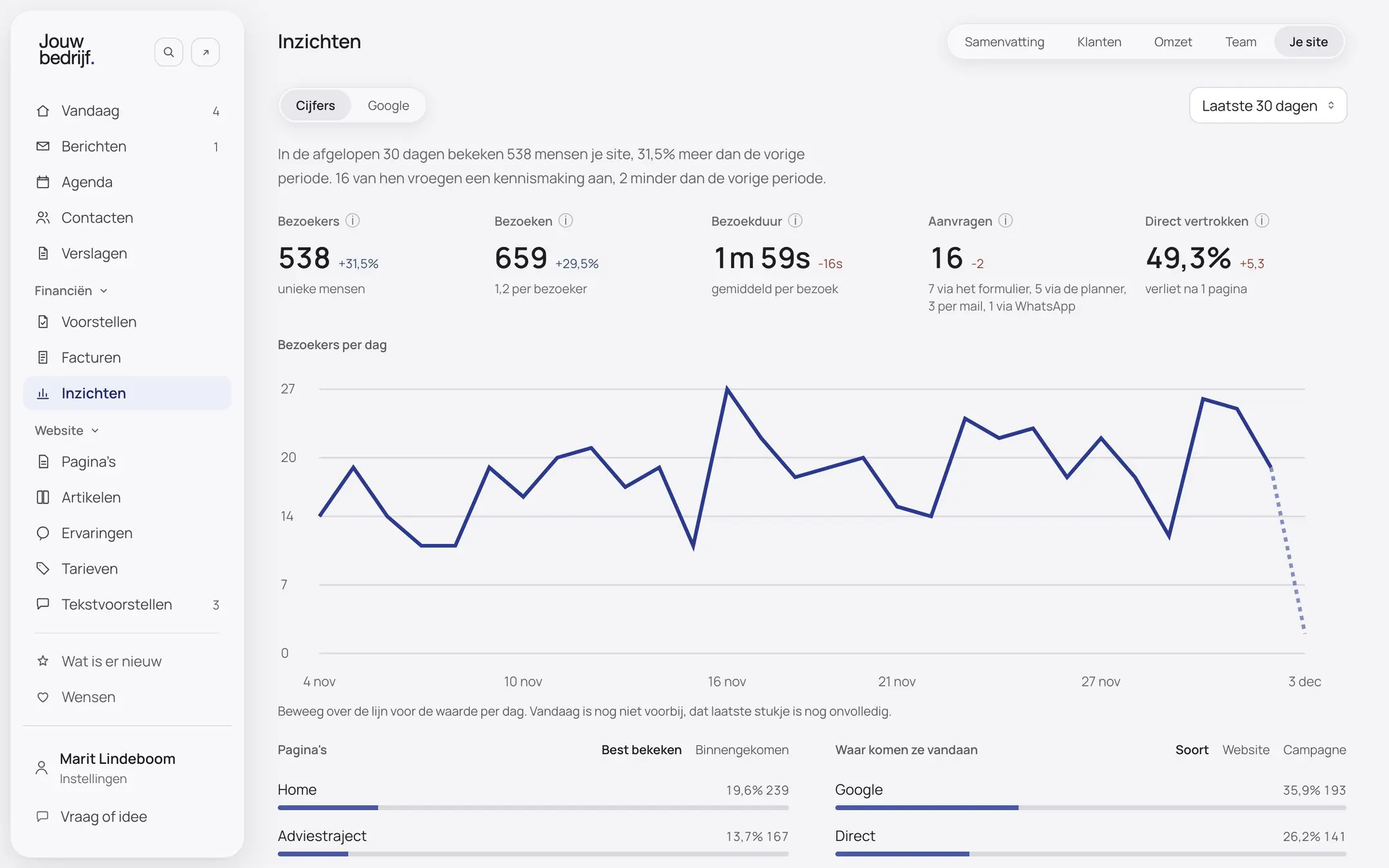Open Marit Lindeboom Instellingen
This screenshot has height=868, width=1389.
[127, 768]
